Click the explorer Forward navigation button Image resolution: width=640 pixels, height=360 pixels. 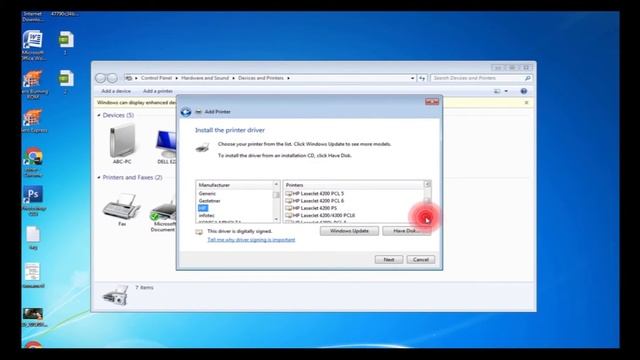pyautogui.click(x=112, y=78)
